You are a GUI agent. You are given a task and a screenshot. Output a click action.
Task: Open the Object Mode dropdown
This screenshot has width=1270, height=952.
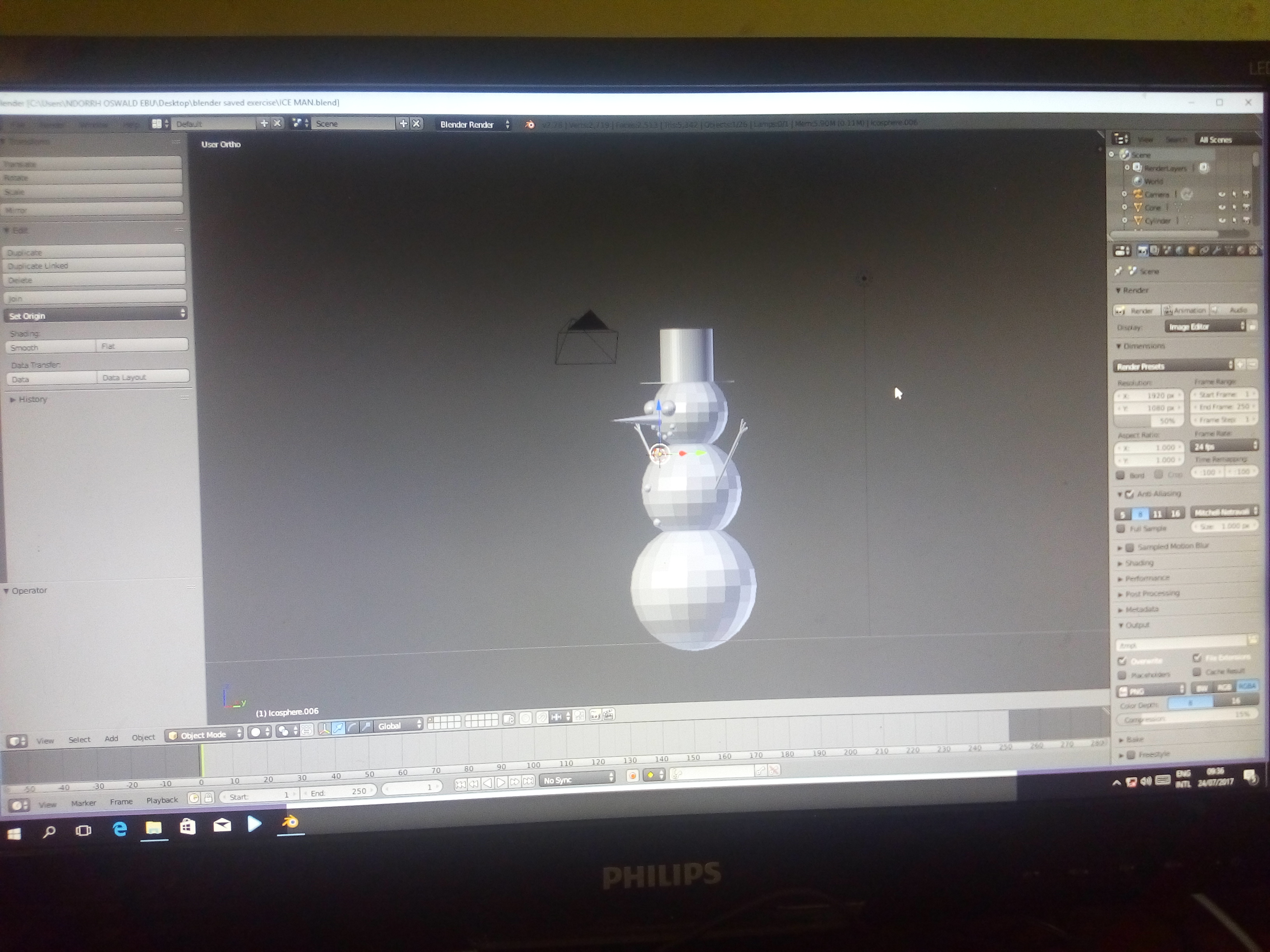click(204, 735)
